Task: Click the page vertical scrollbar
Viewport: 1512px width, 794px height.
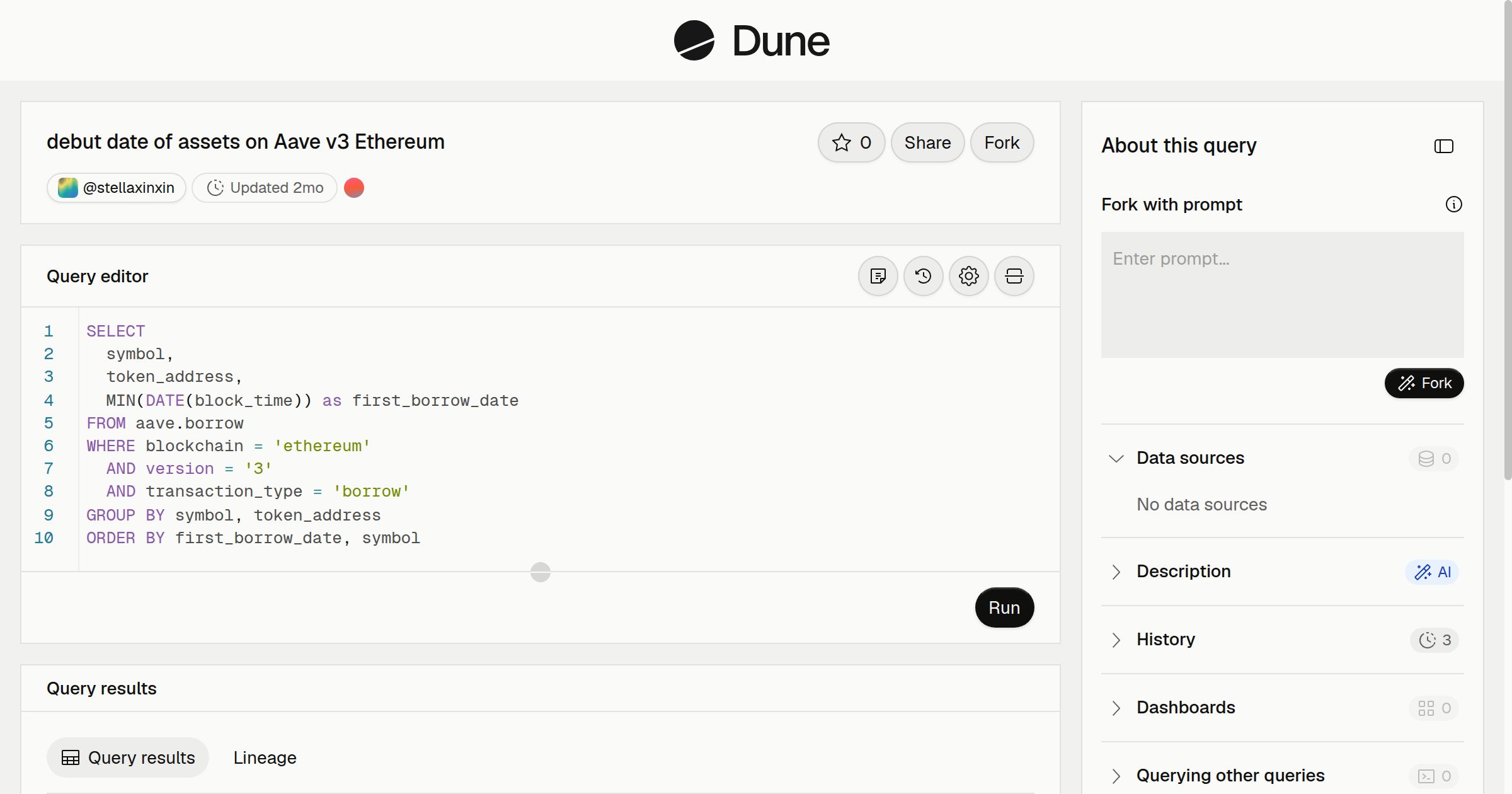Action: pos(1508,239)
